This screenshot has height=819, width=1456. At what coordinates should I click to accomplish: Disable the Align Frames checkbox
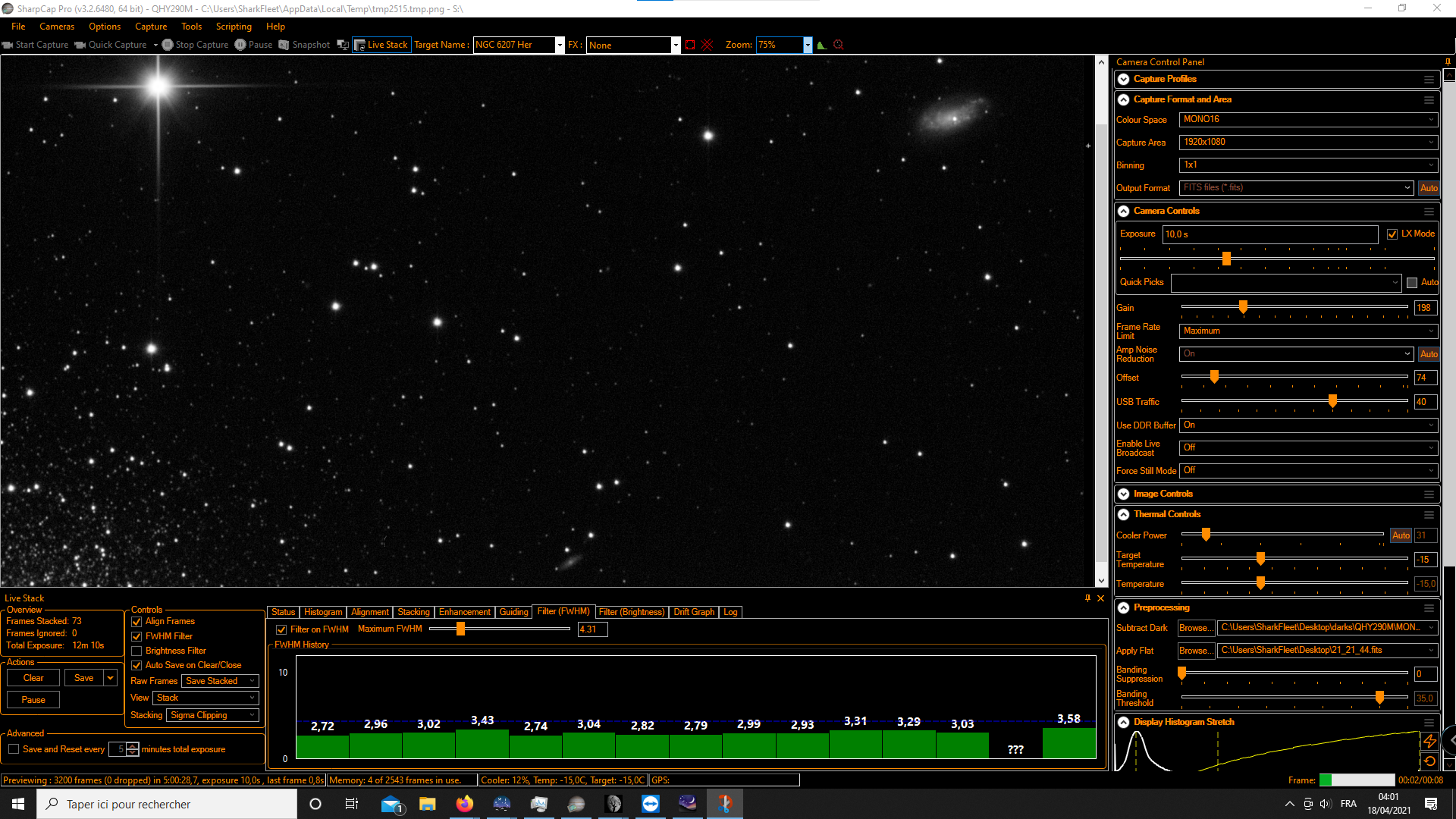pos(137,622)
